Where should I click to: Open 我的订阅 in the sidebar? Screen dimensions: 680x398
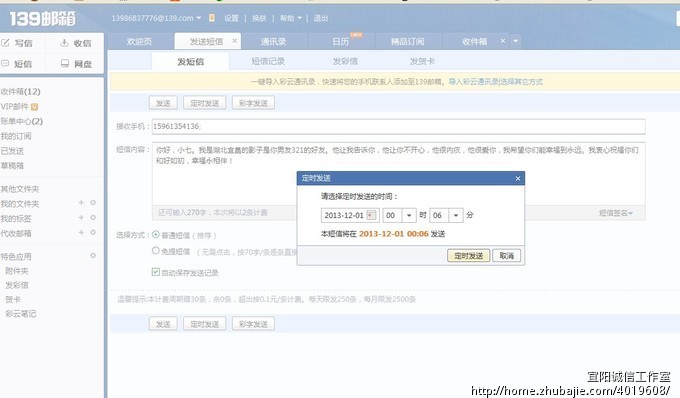click(16, 136)
